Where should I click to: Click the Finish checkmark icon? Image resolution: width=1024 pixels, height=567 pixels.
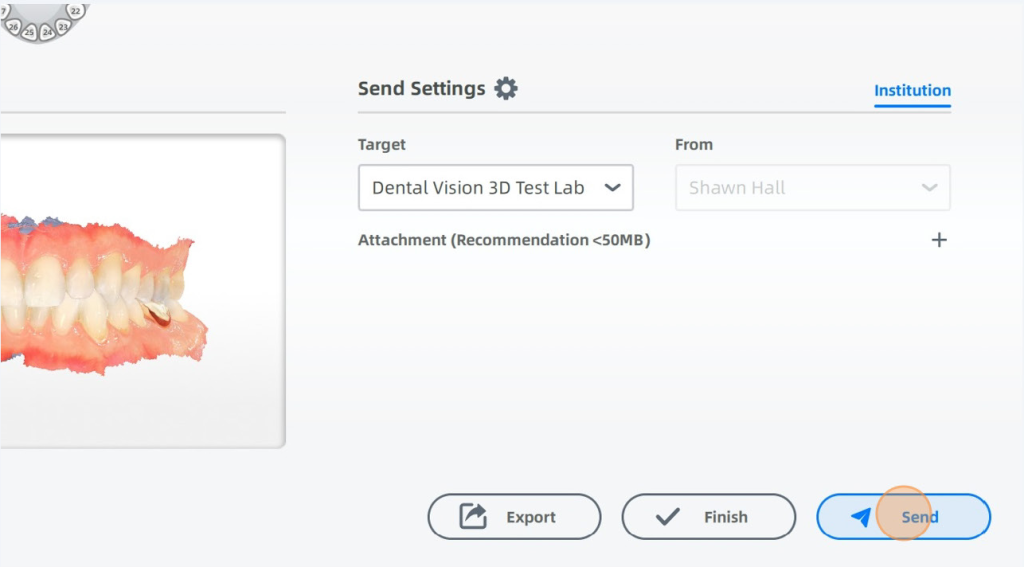click(667, 517)
